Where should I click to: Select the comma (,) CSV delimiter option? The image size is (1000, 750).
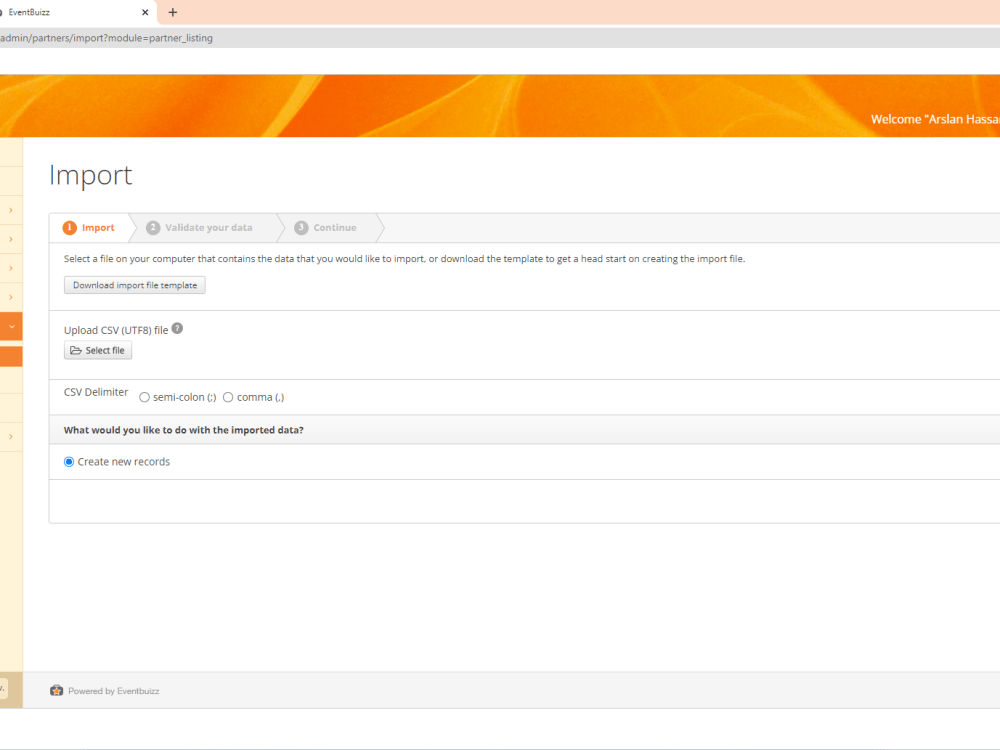(228, 396)
